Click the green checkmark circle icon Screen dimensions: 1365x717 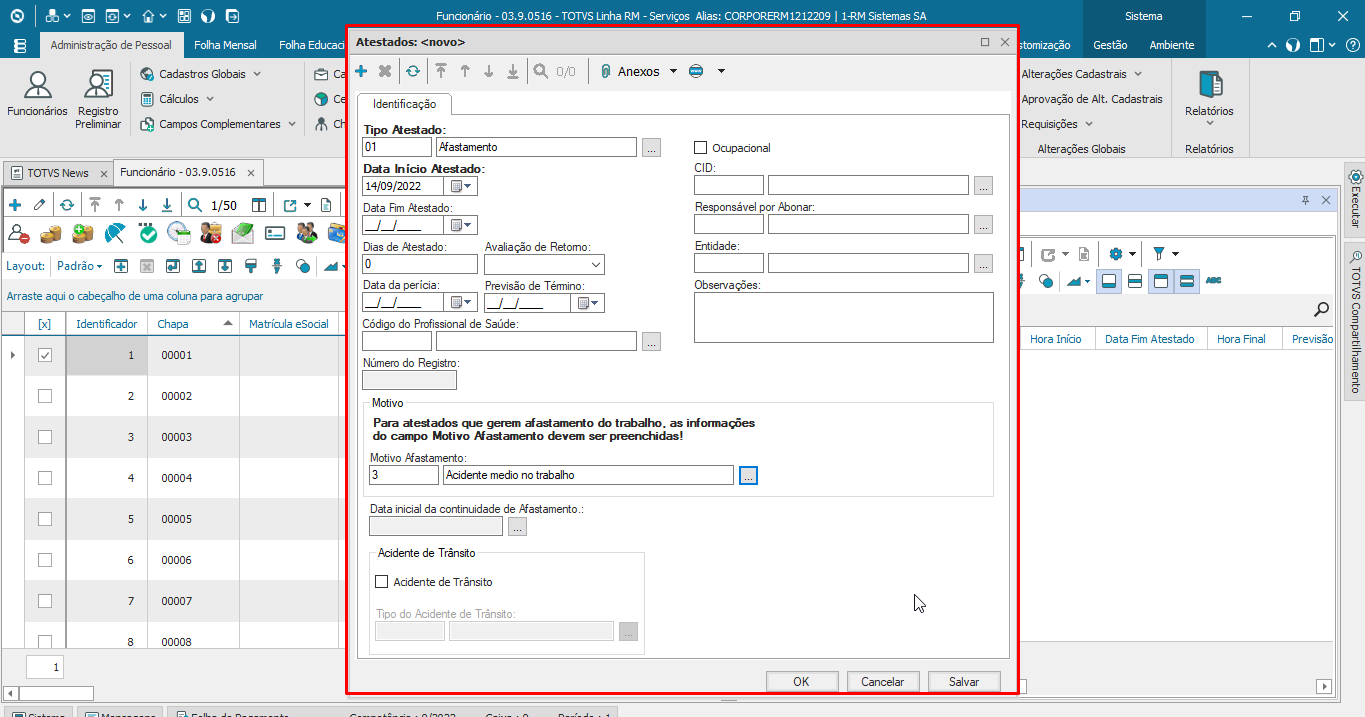[148, 233]
